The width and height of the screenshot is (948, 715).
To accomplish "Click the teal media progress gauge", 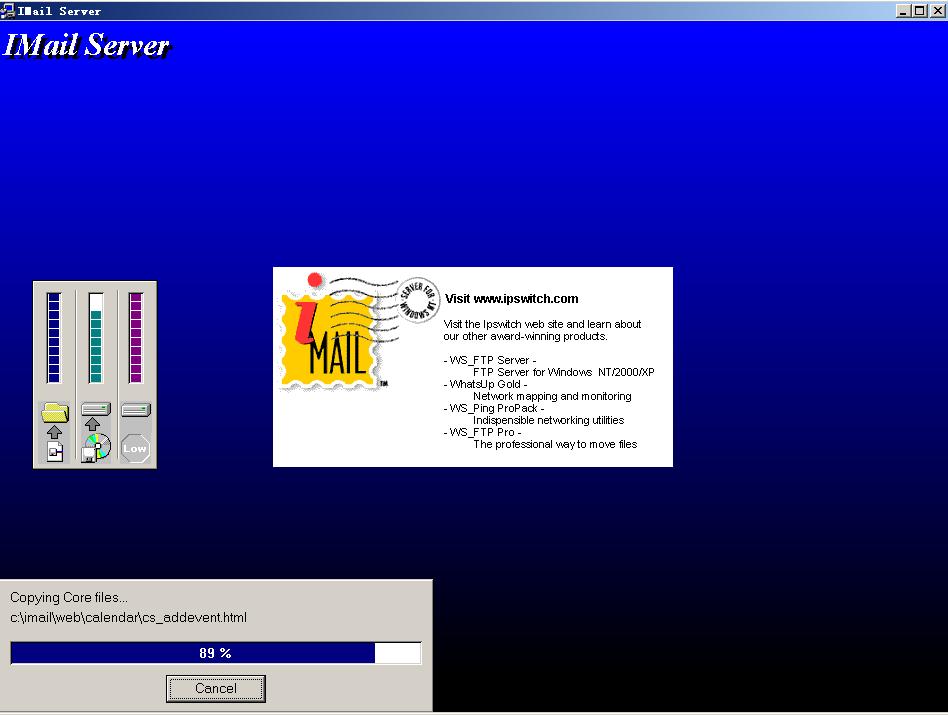I will click(x=96, y=337).
